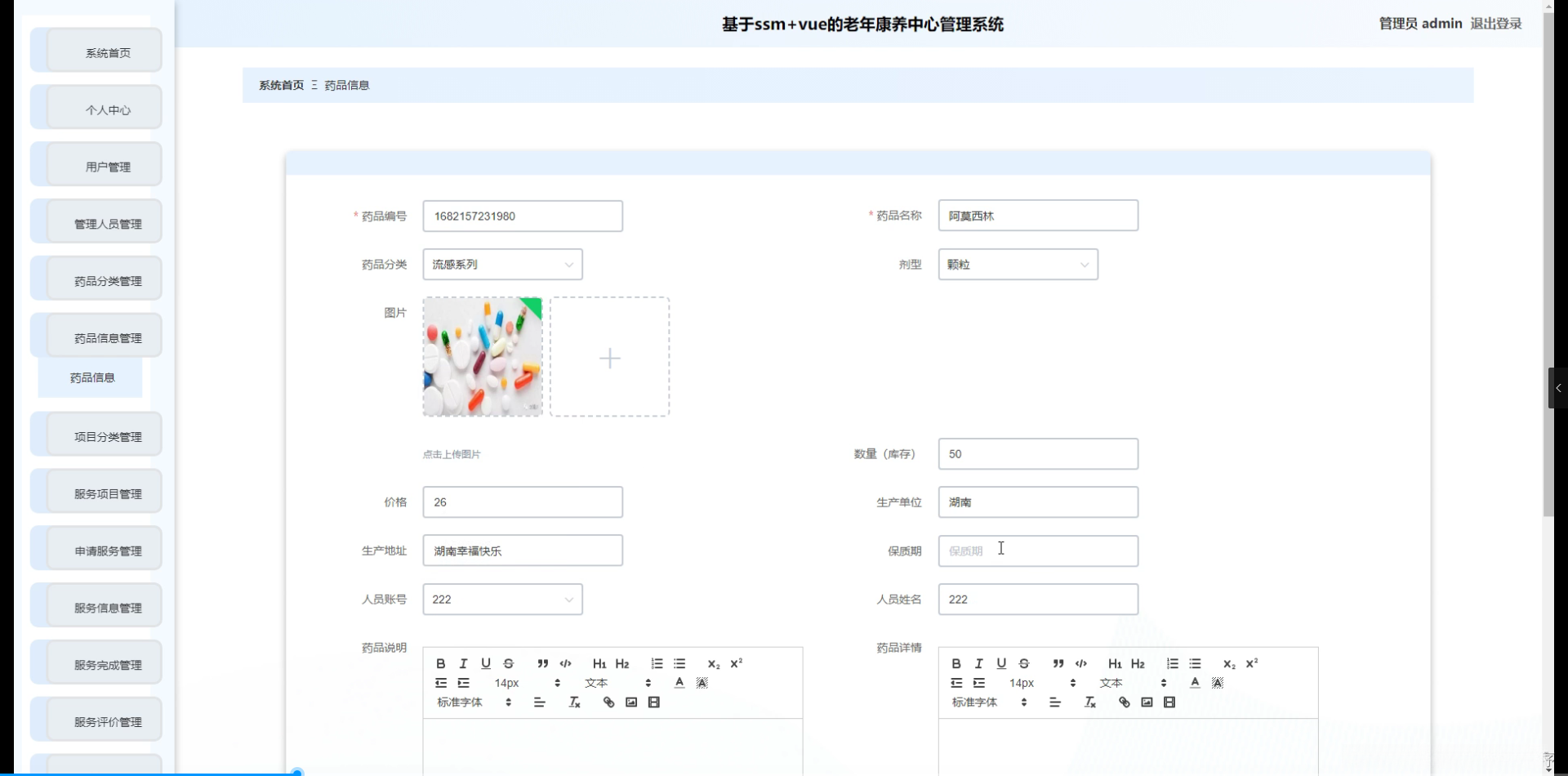Insert hyperlink in 药品详情 editor
1568x776 pixels.
1125,702
